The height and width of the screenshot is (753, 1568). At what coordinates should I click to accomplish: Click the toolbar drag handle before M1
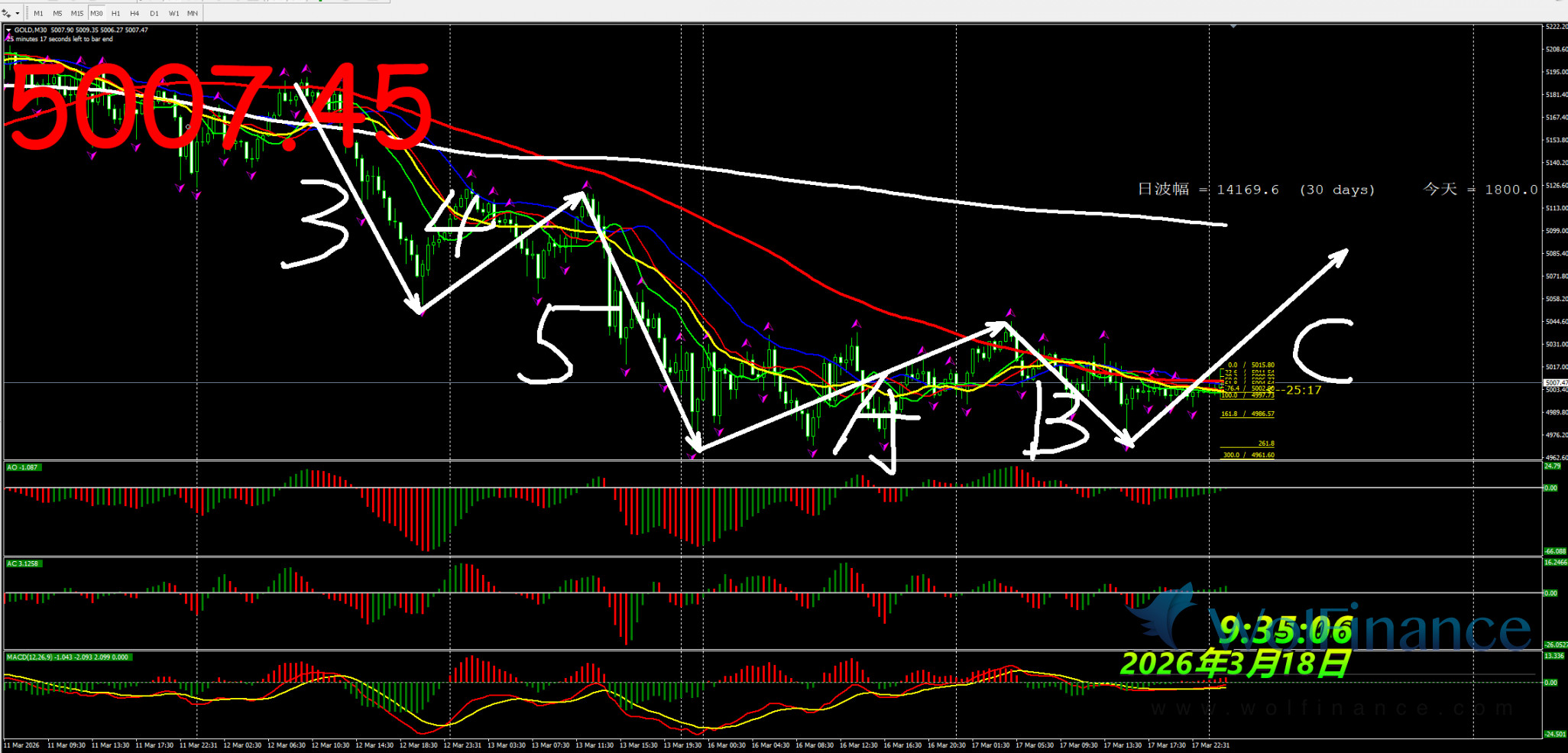click(28, 13)
